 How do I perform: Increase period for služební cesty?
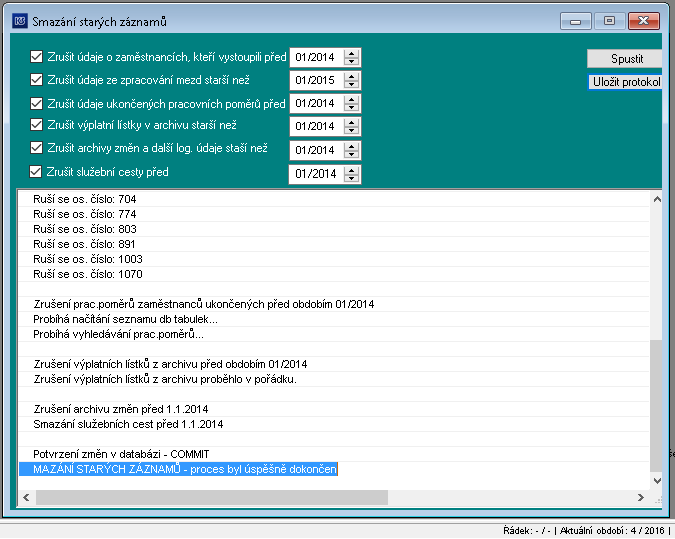[x=352, y=170]
